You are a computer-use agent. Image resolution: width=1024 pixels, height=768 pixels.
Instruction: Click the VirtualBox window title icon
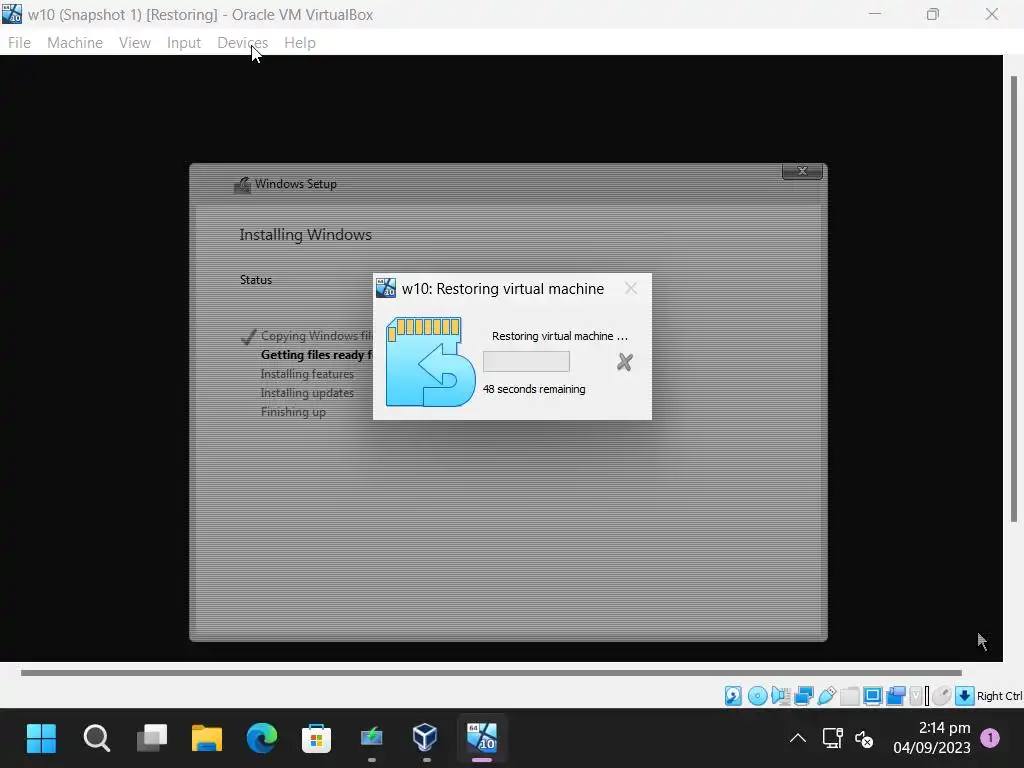click(12, 14)
